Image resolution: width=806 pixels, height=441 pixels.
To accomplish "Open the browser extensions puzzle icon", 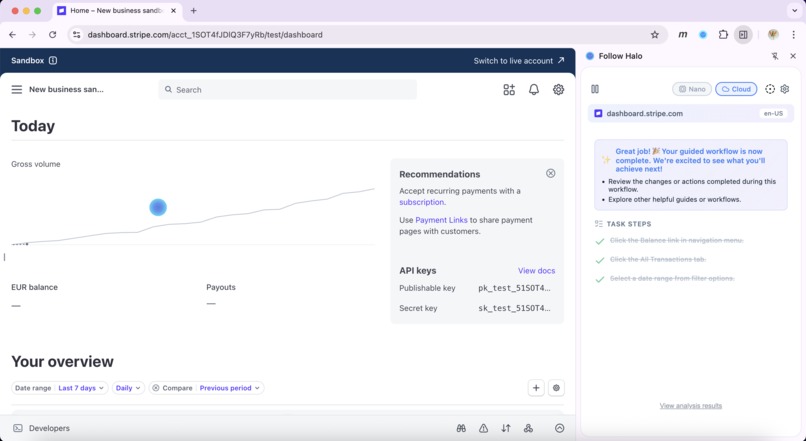I will [723, 35].
